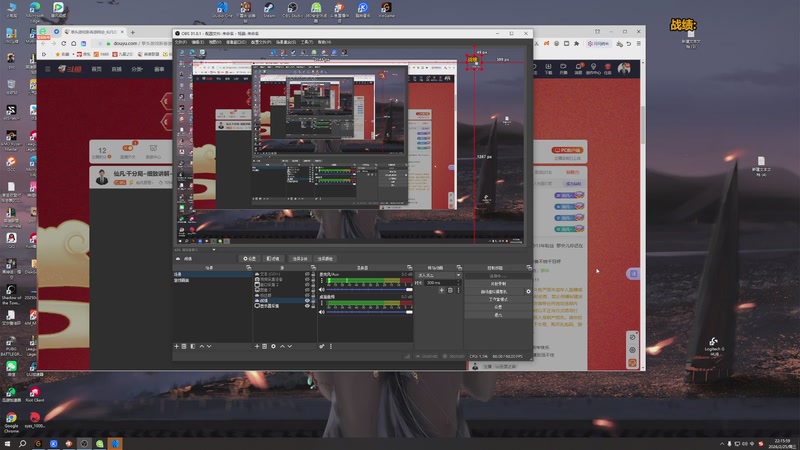Viewport: 800px width, 450px height.
Task: Open the Windows Start menu
Action: 7,444
